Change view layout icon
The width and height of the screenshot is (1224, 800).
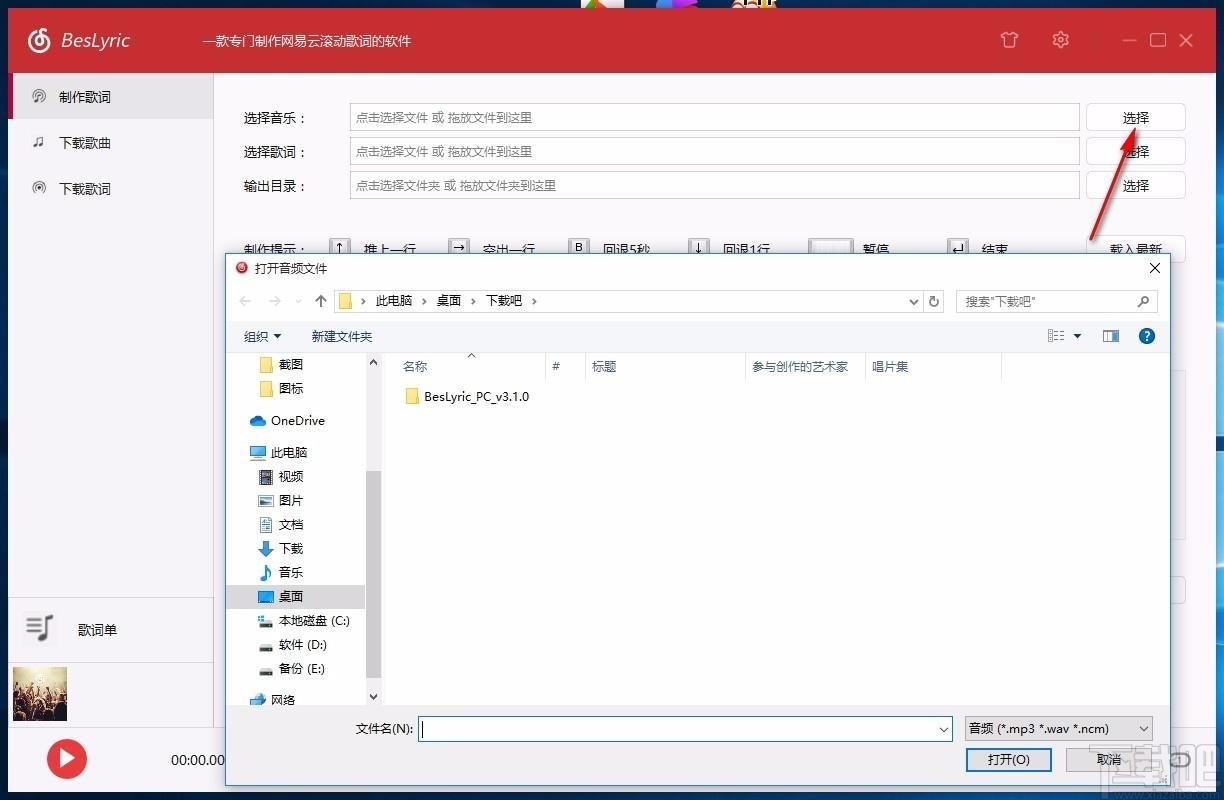click(x=1056, y=336)
